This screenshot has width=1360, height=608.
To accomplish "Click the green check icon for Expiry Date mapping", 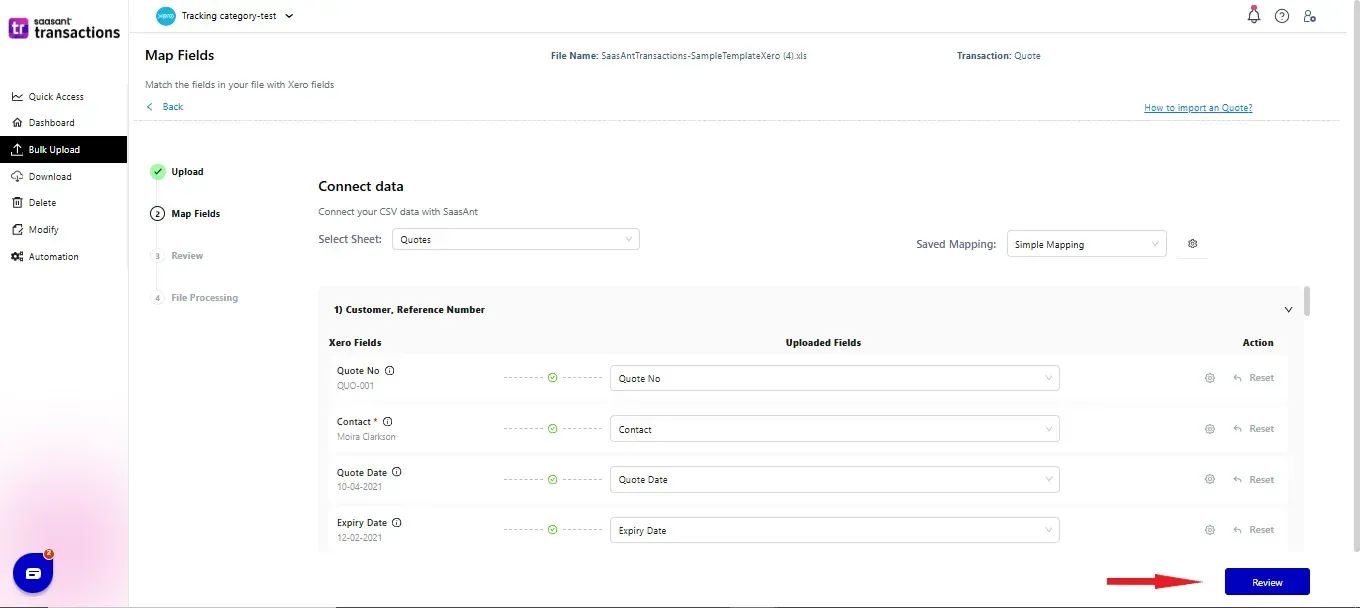I will pyautogui.click(x=552, y=530).
